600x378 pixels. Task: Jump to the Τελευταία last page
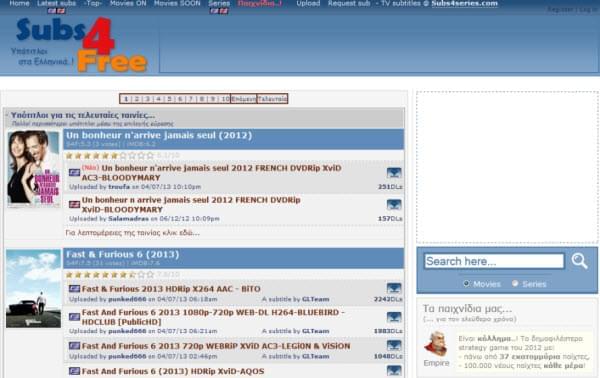point(272,99)
